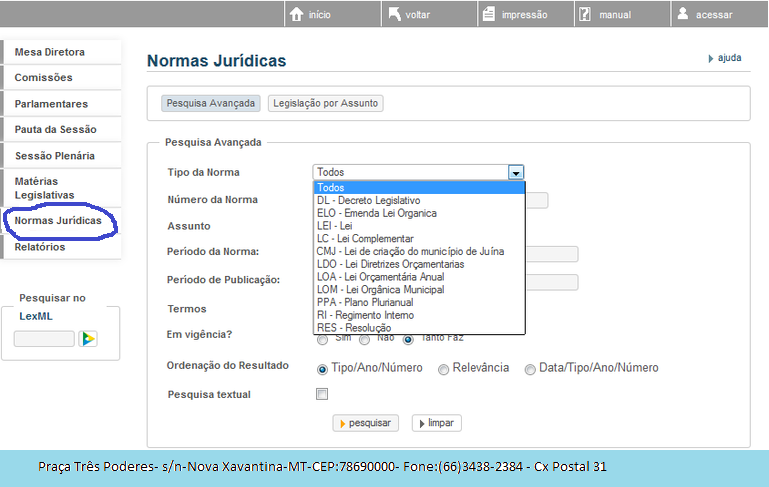Select DL - Decreto Legislativo option
Viewport: 769px width, 487px height.
[x=368, y=201]
